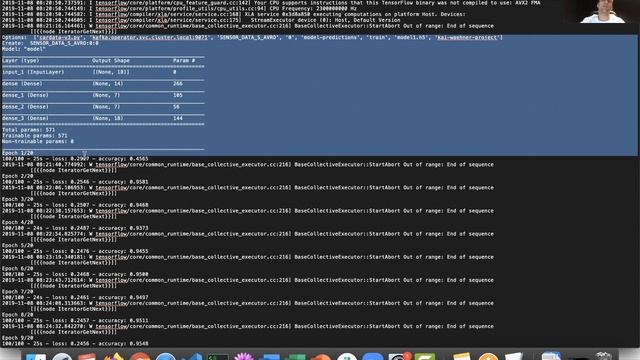The width and height of the screenshot is (640, 360).
Task: Click tensorflow link in log line below Epoch 4/20
Action: (111, 234)
